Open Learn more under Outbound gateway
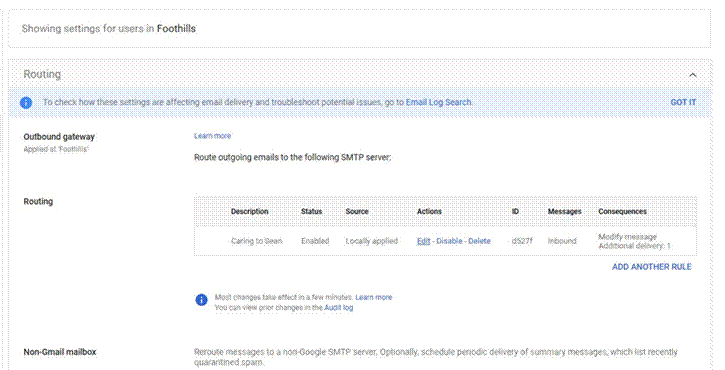 tap(212, 136)
